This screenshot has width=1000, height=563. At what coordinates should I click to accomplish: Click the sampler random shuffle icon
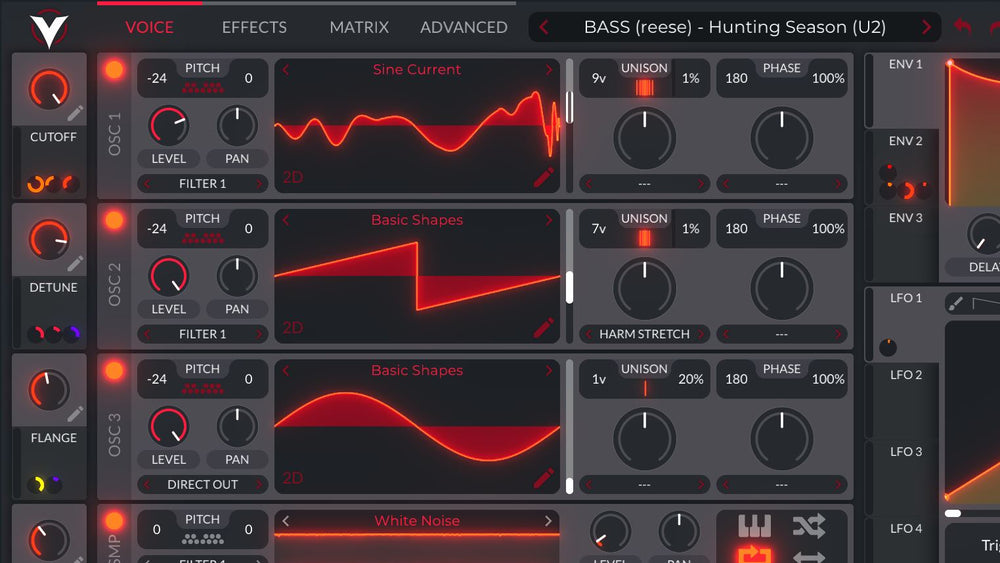pos(809,526)
